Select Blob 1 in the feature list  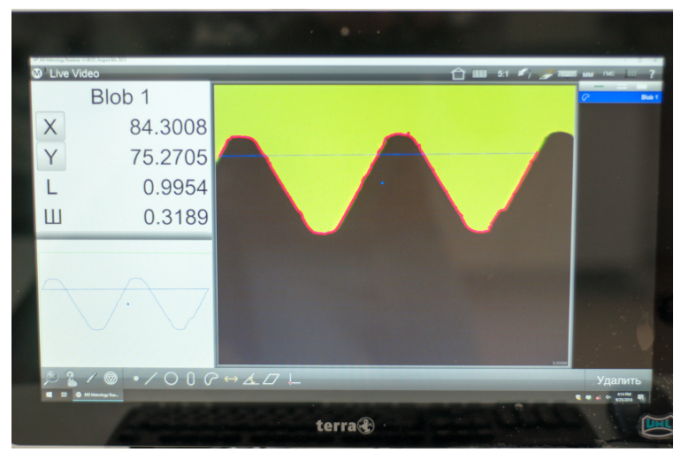pyautogui.click(x=620, y=97)
